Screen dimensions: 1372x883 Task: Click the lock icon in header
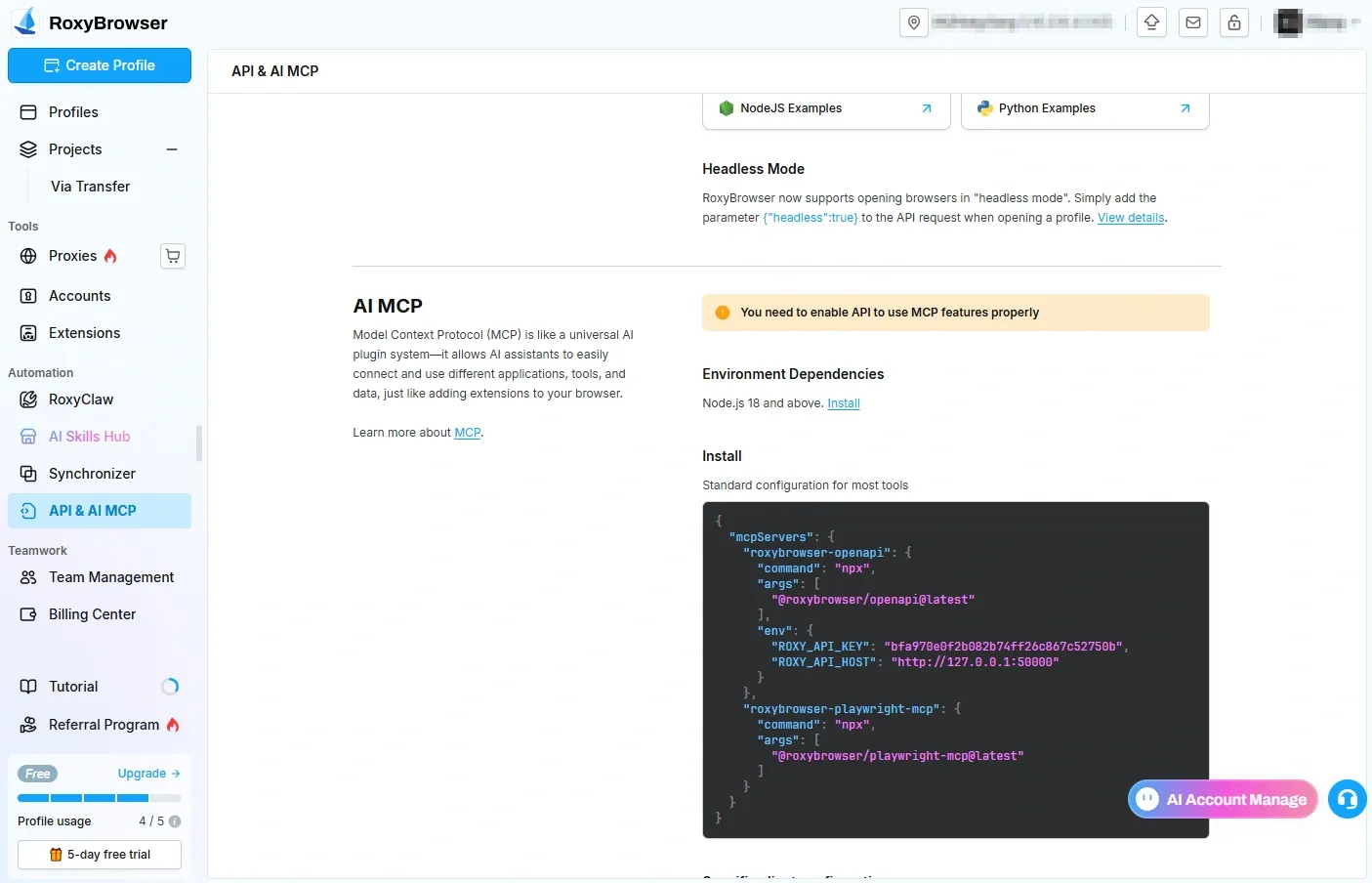(1234, 22)
